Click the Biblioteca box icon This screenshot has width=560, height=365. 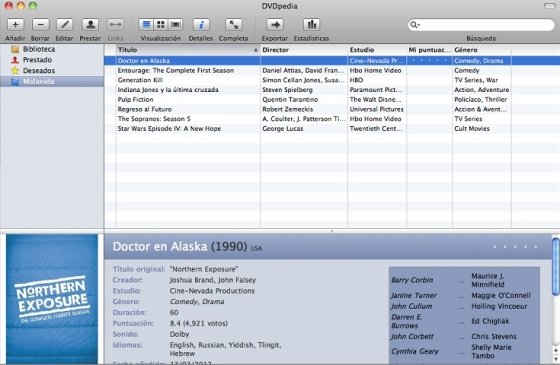pyautogui.click(x=15, y=49)
